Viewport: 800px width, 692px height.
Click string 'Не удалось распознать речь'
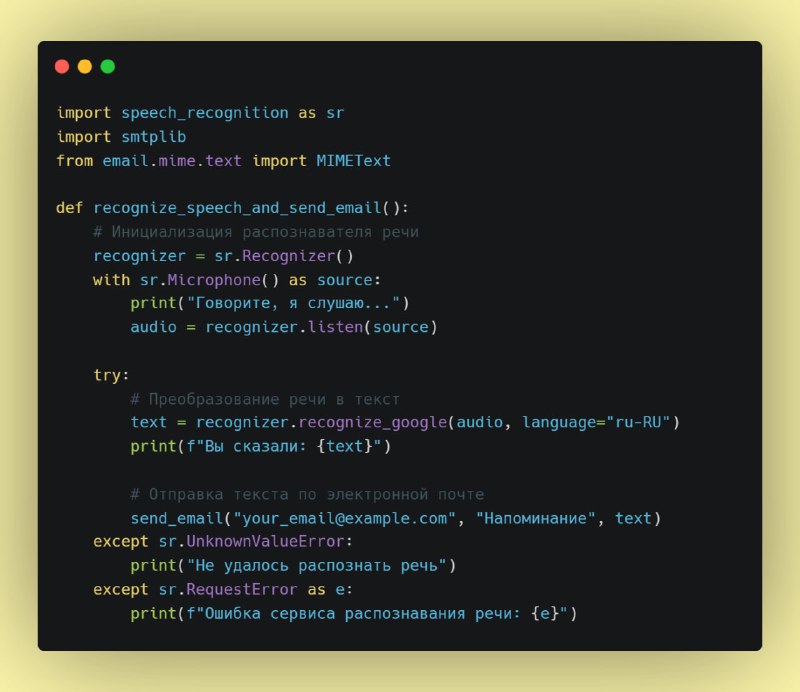tap(317, 565)
